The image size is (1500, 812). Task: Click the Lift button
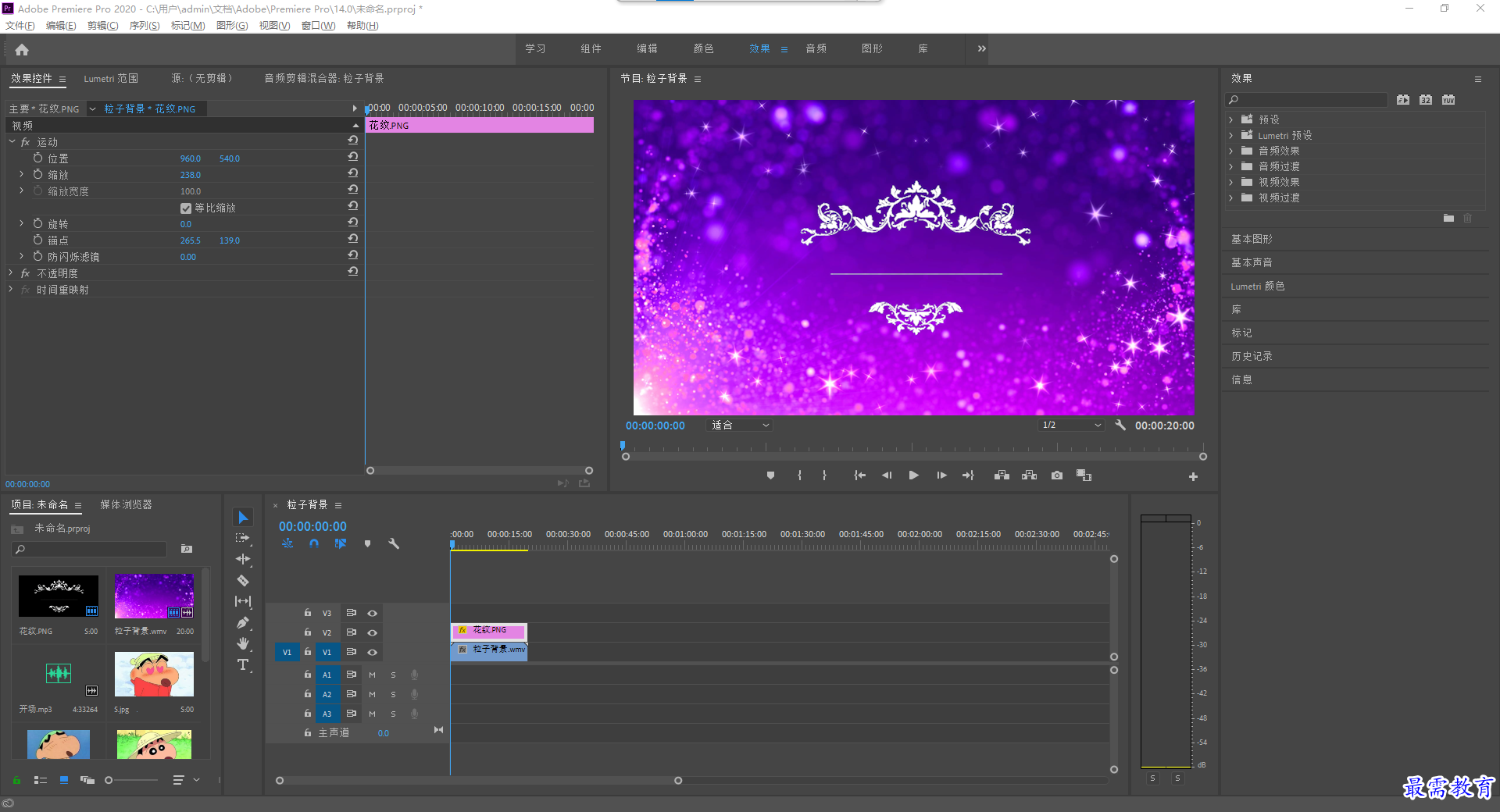pos(1002,475)
